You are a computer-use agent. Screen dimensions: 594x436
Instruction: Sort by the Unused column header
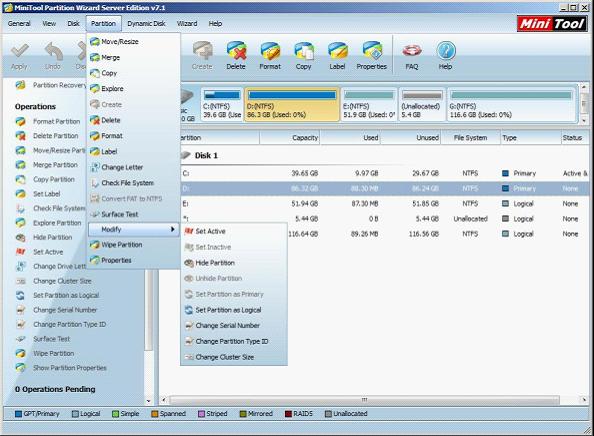(x=411, y=138)
